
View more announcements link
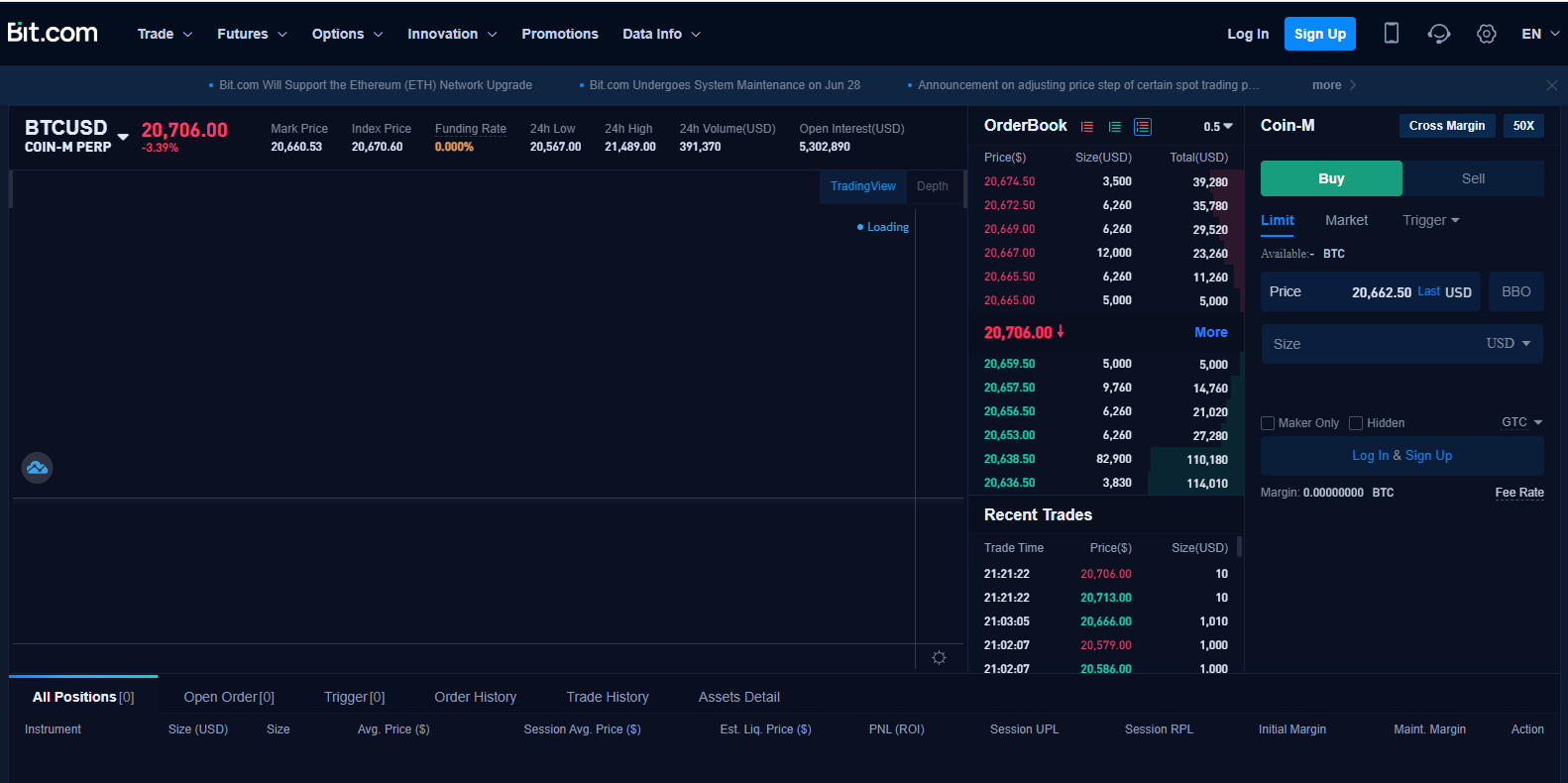(1327, 85)
